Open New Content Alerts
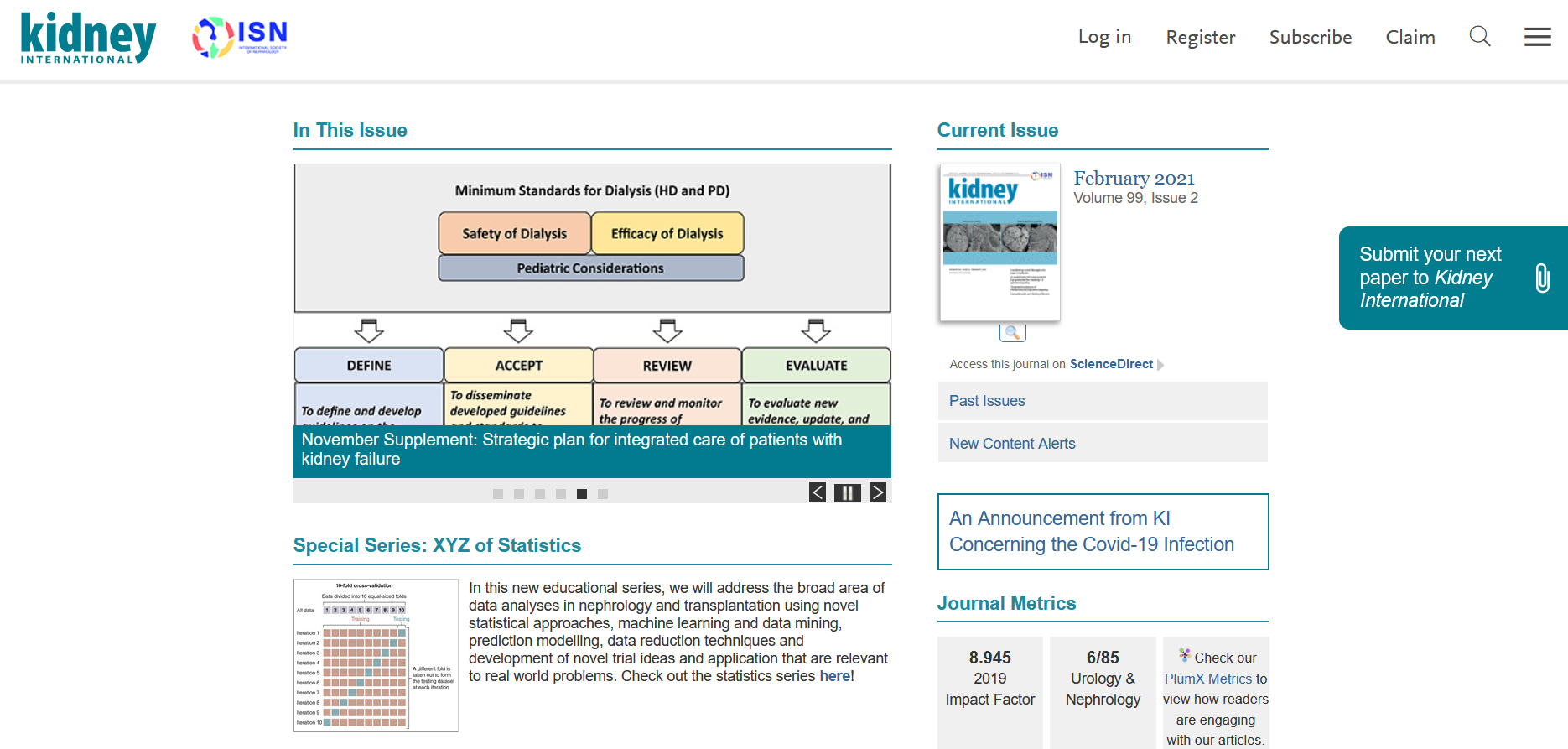The height and width of the screenshot is (749, 1568). (1103, 444)
